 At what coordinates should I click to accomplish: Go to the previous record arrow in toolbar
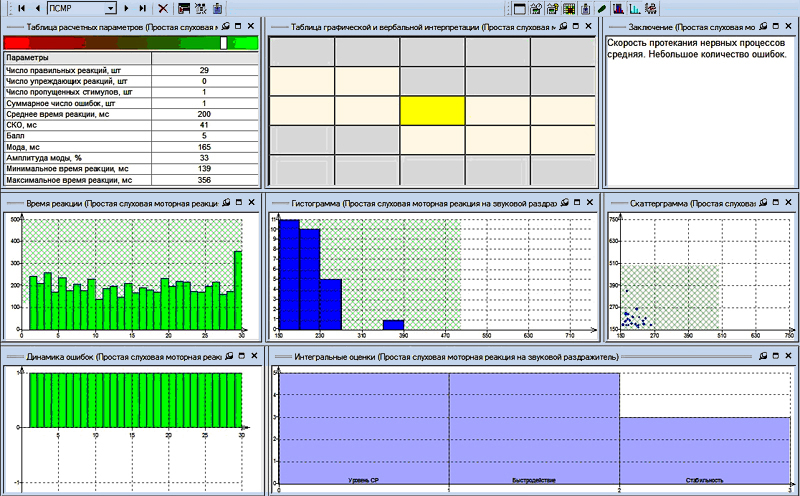[37, 8]
